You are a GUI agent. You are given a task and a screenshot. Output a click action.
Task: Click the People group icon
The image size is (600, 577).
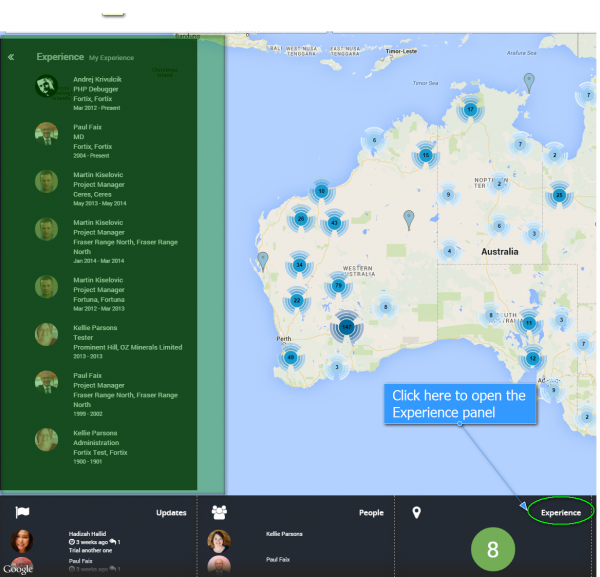[219, 512]
